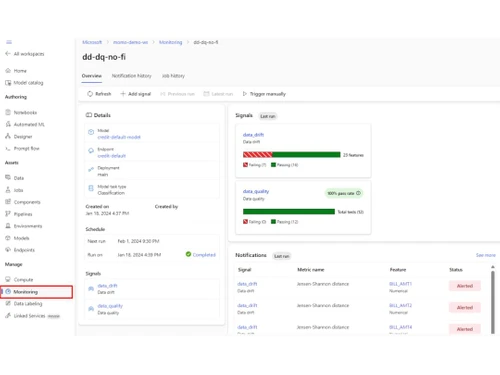
Task: Click Alerted status for BILL_AMT2
Action: pyautogui.click(x=465, y=307)
